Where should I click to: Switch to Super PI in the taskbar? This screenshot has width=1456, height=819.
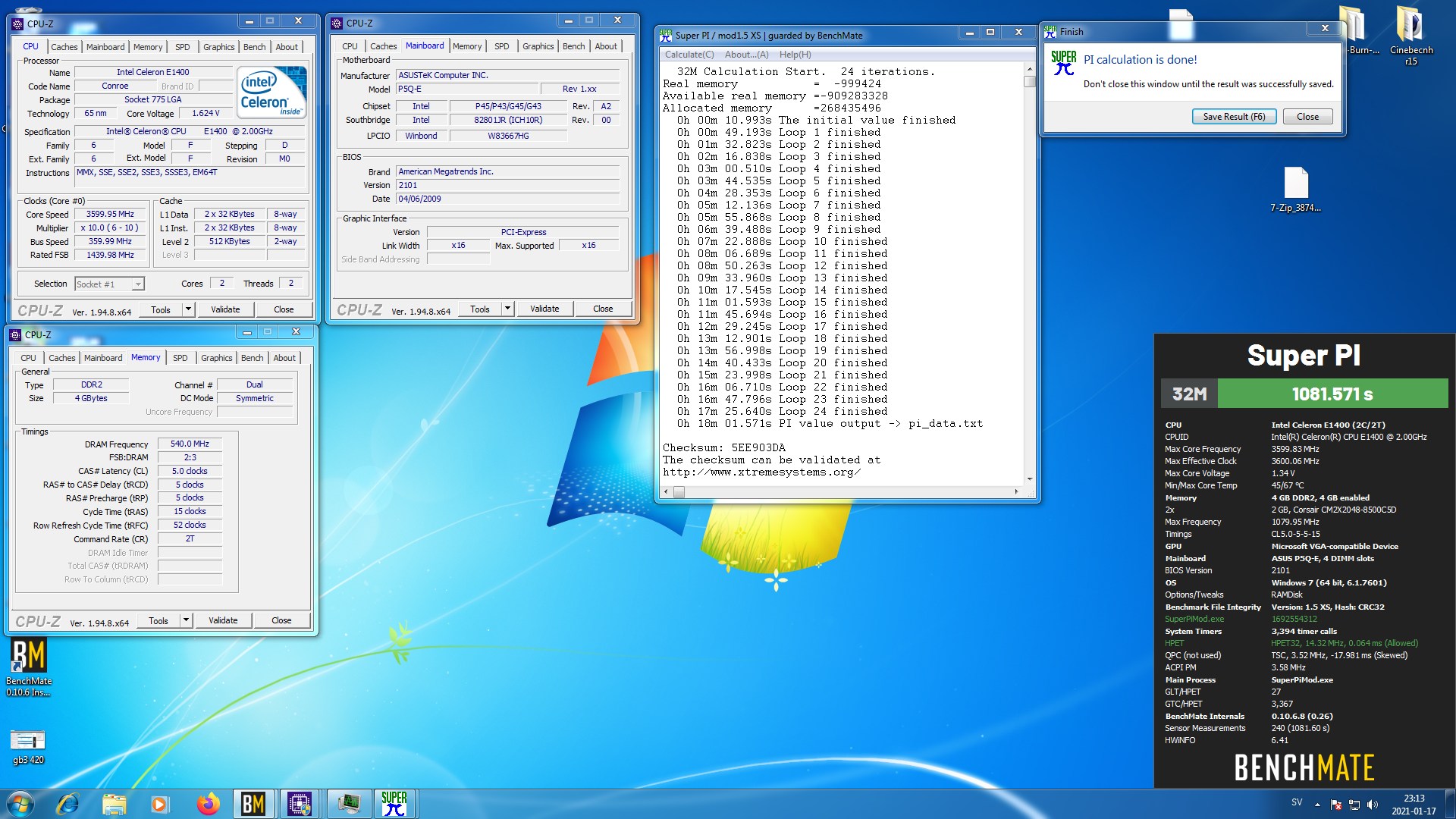394,804
